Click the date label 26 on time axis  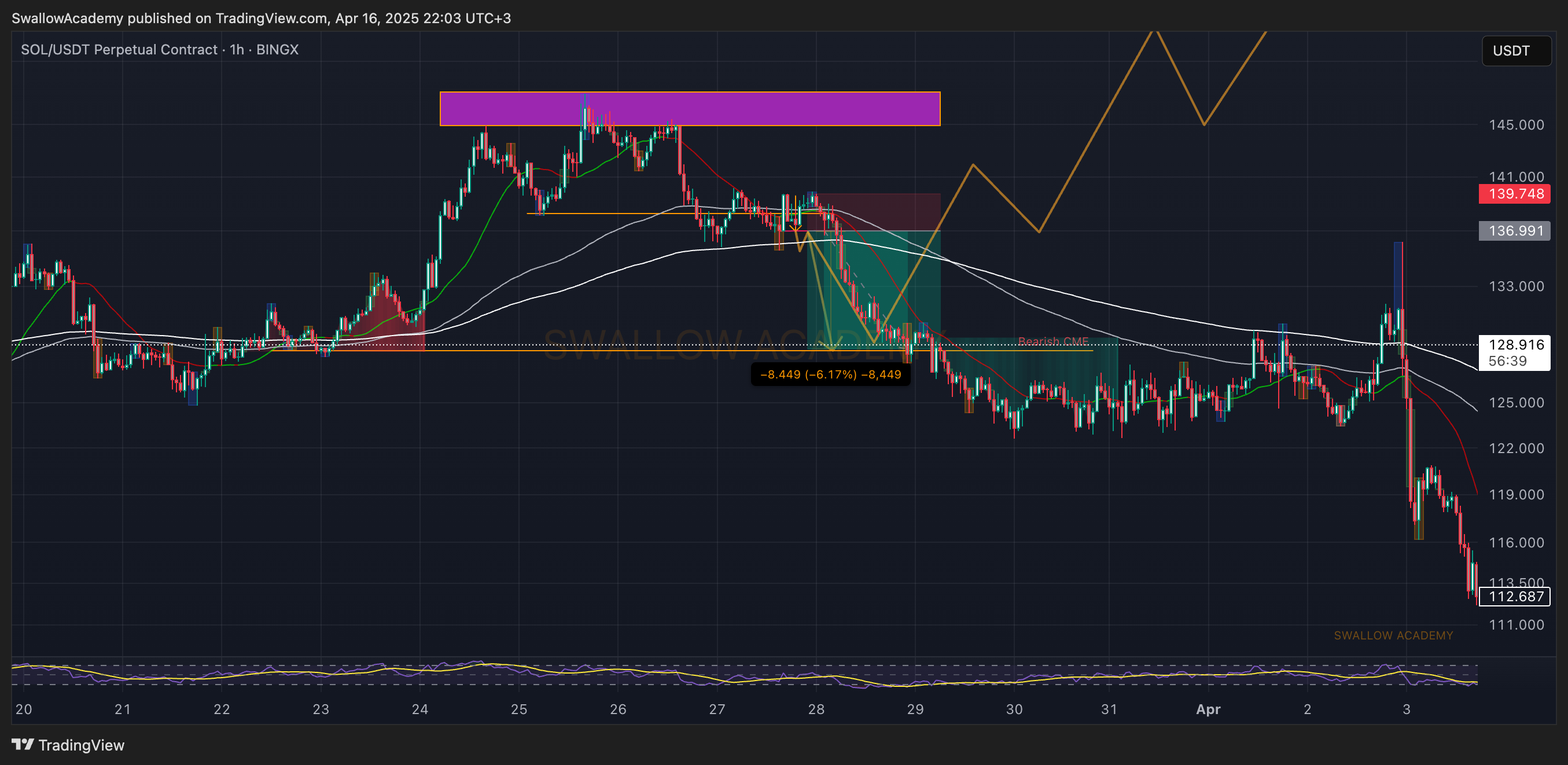click(x=618, y=709)
